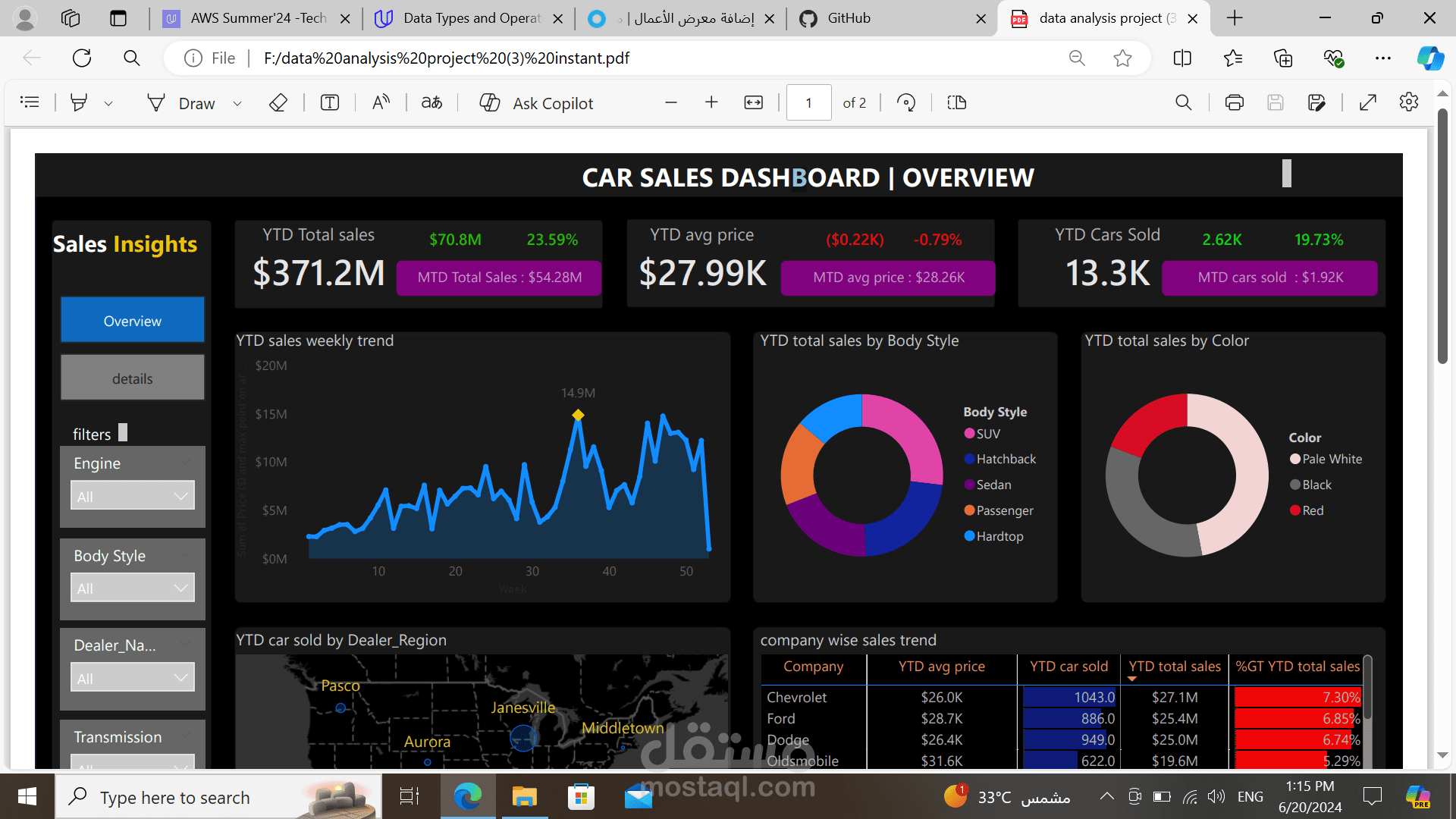Switch to the GitHub browser tab
This screenshot has width=1456, height=819.
(x=849, y=18)
